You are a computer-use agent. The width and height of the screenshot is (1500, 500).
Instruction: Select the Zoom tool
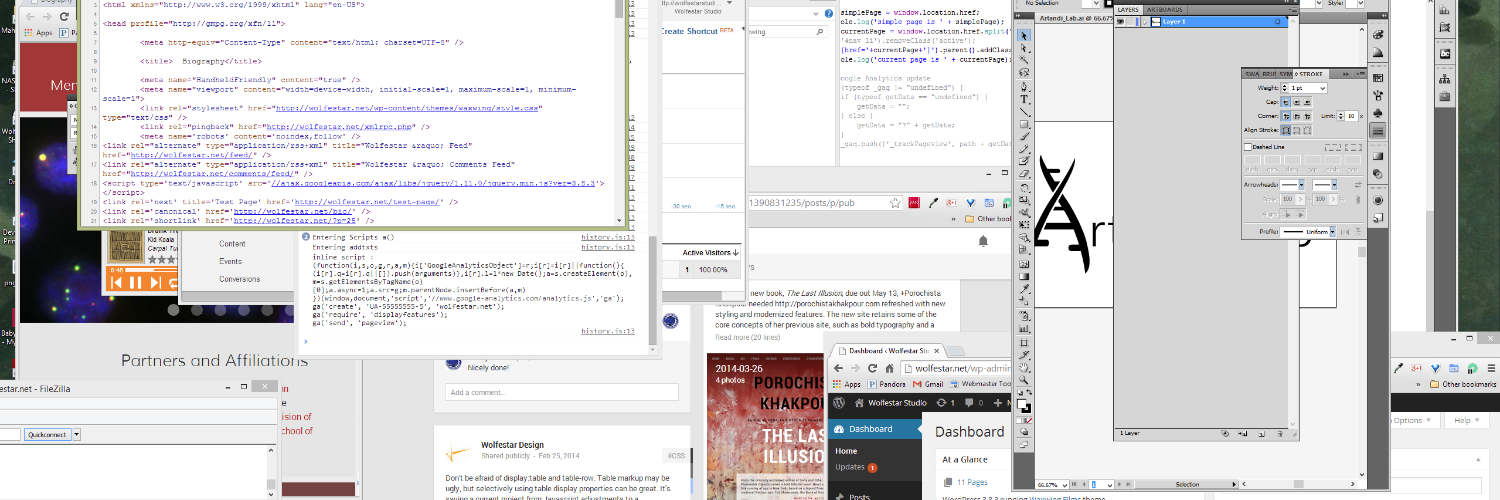[x=1025, y=379]
